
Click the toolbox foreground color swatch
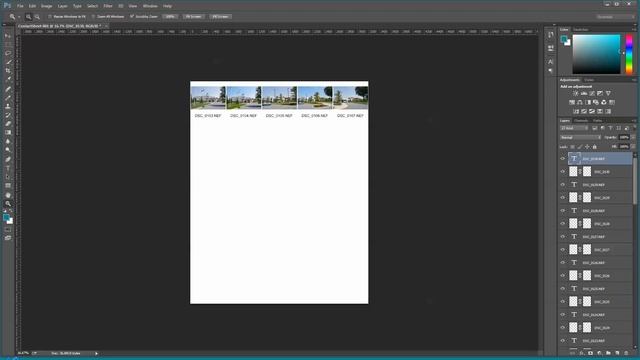[x=6, y=218]
